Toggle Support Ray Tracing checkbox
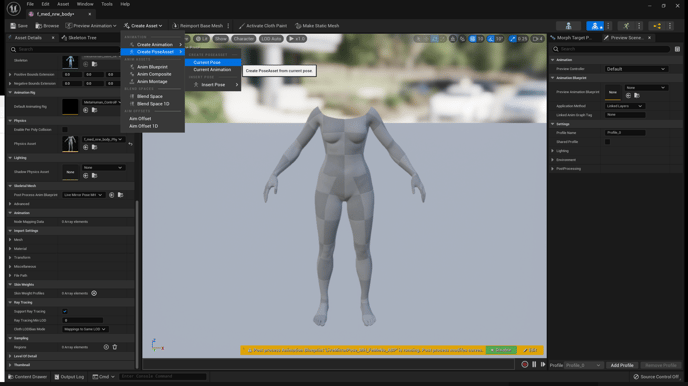688x386 pixels. click(65, 311)
